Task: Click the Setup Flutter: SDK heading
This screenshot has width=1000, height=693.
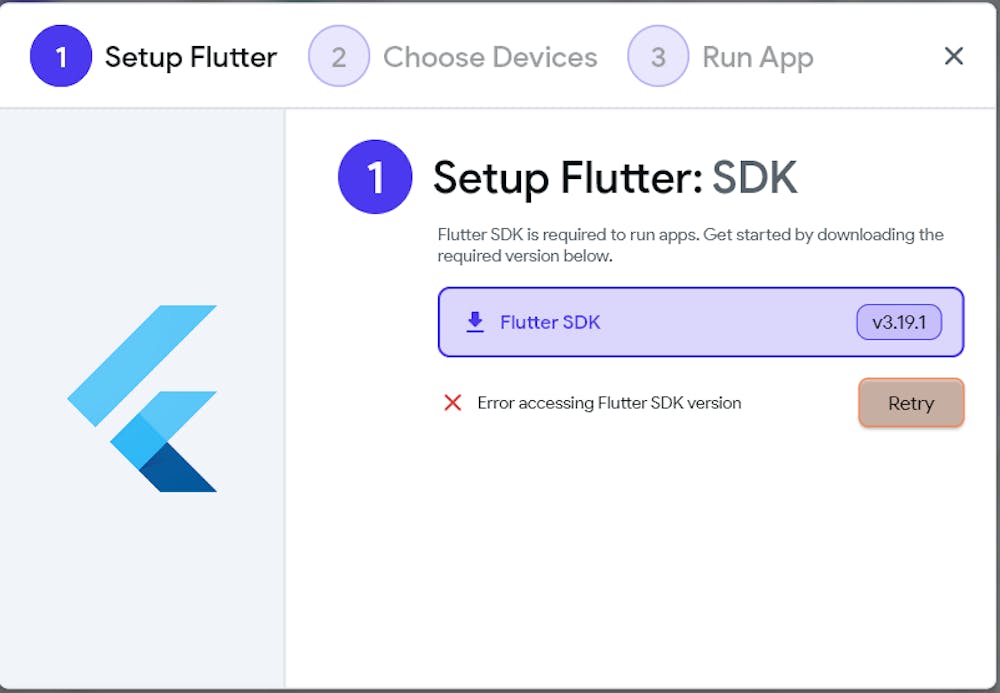Action: [614, 178]
